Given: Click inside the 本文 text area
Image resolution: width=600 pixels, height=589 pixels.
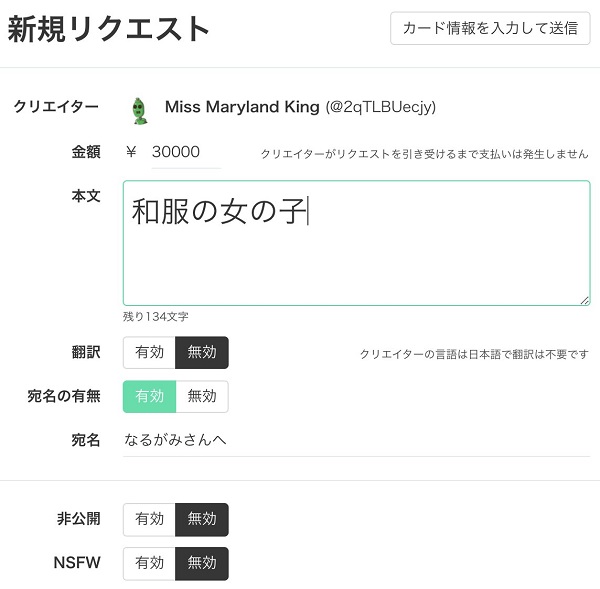Looking at the screenshot, I should click(x=357, y=243).
